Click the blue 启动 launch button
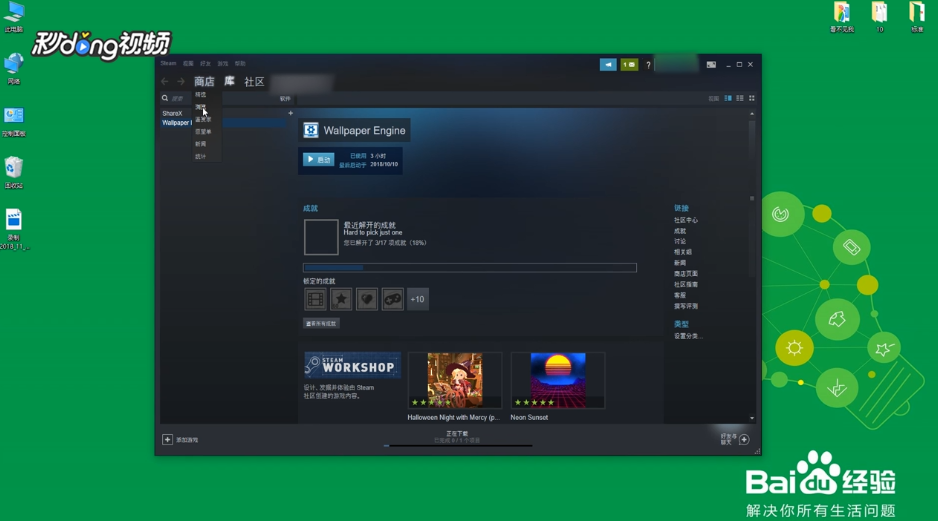 318,160
